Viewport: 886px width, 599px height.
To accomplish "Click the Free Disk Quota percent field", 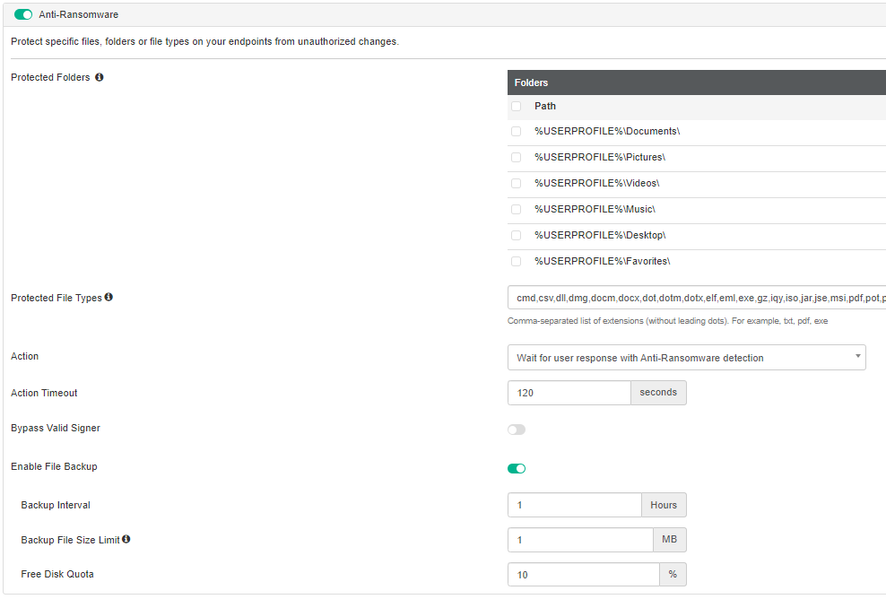I will tap(583, 575).
